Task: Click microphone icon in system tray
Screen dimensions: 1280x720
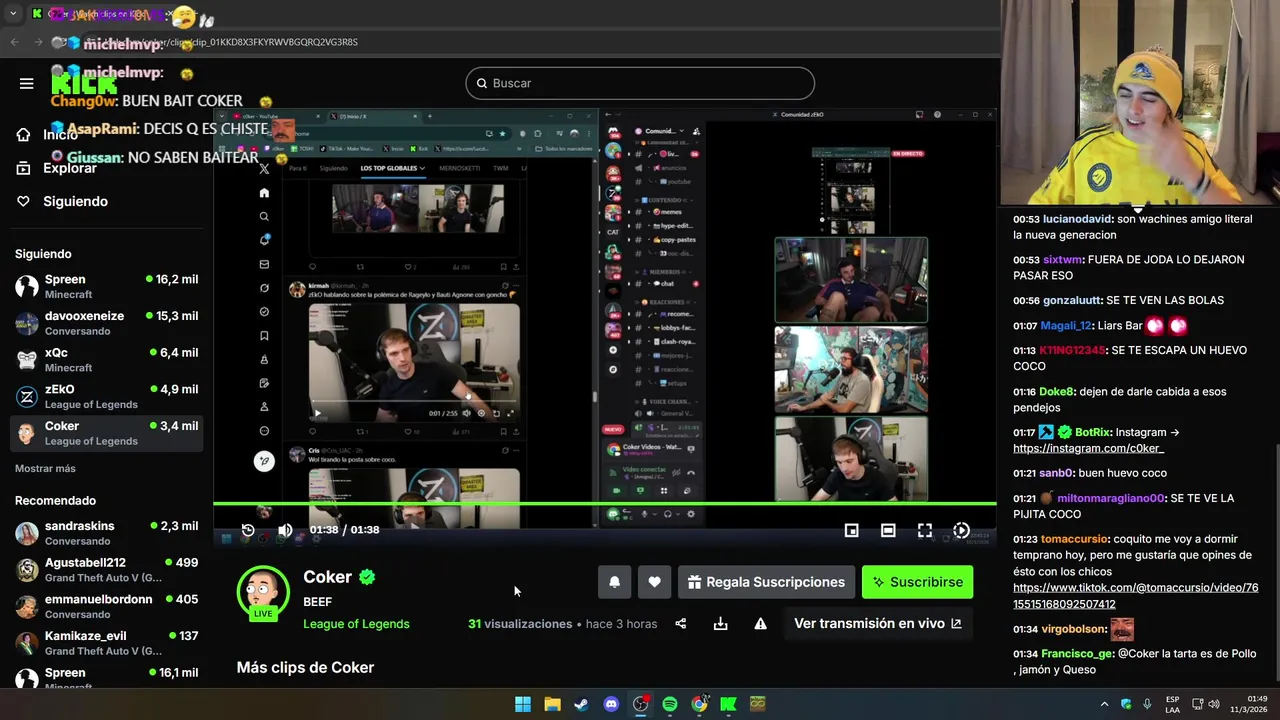Action: (1147, 704)
